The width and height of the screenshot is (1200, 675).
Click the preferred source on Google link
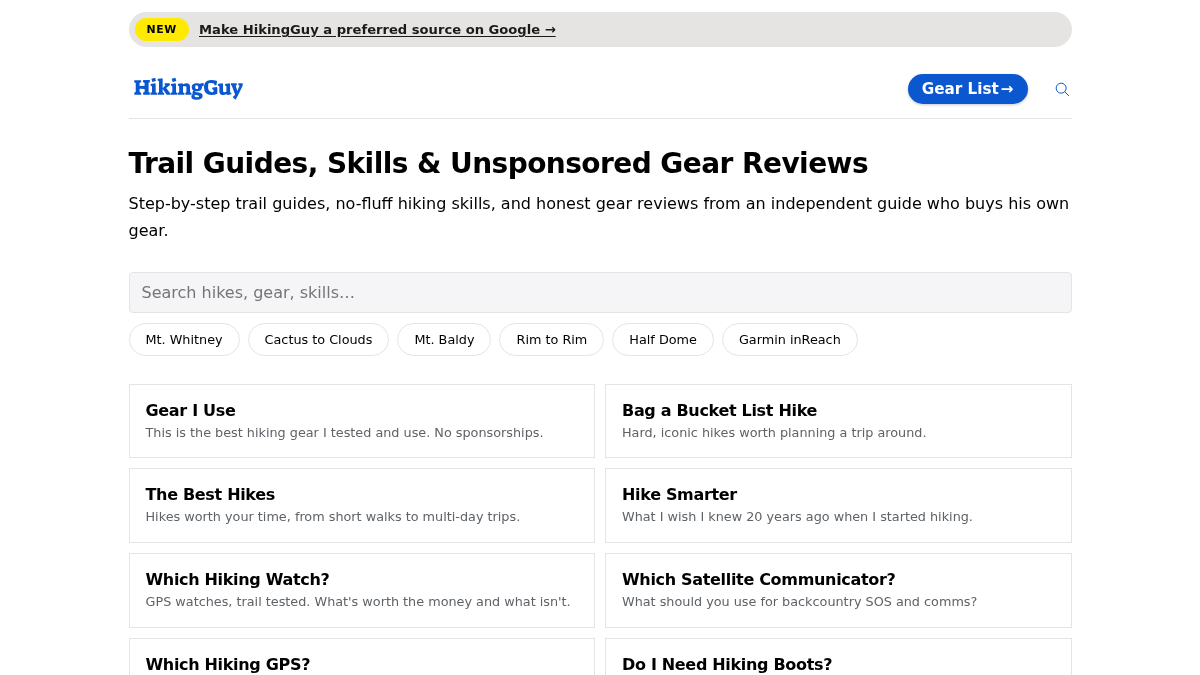point(377,29)
